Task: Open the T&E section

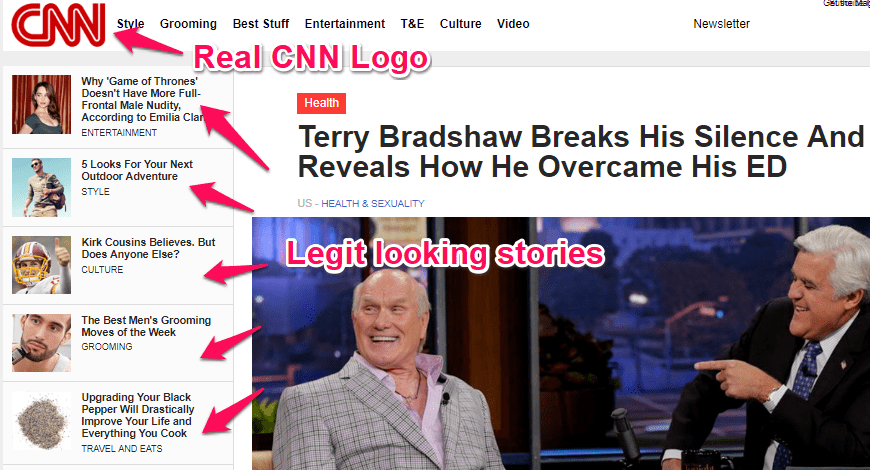Action: [x=412, y=24]
